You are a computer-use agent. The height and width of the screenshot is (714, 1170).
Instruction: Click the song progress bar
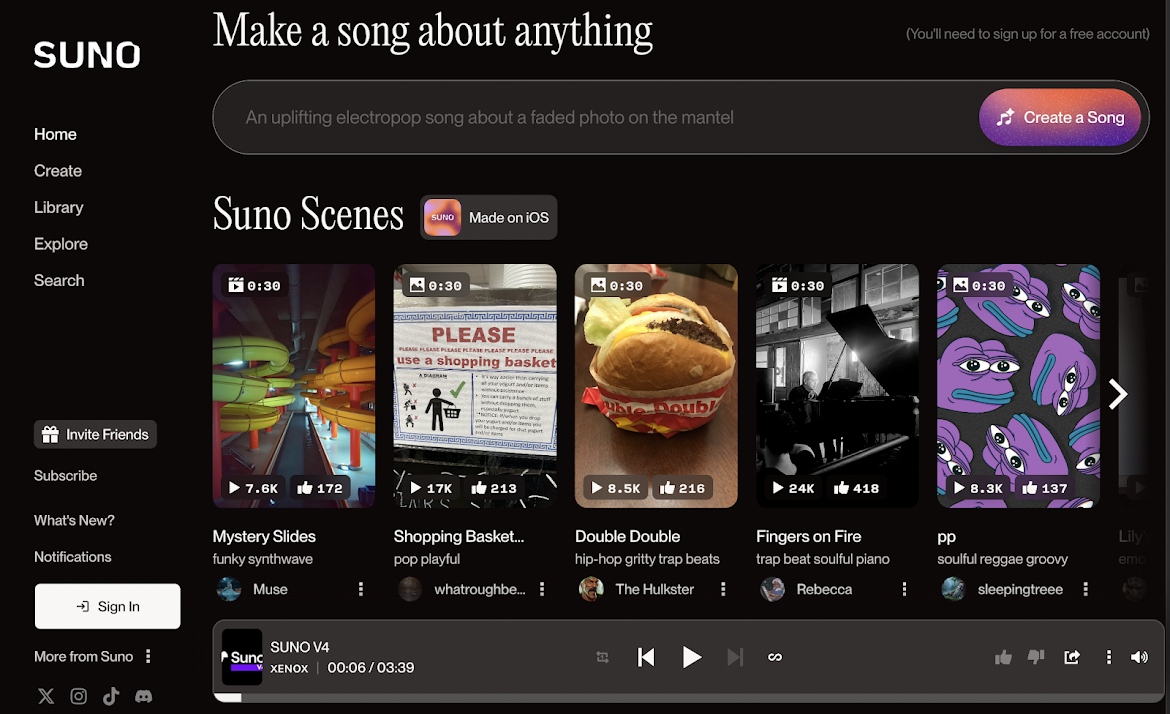click(688, 698)
